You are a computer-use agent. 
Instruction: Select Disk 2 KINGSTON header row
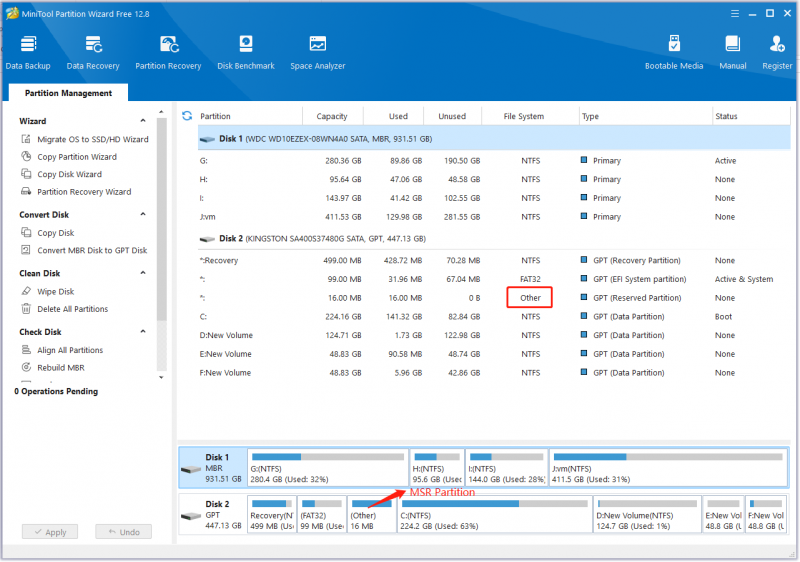coord(494,239)
